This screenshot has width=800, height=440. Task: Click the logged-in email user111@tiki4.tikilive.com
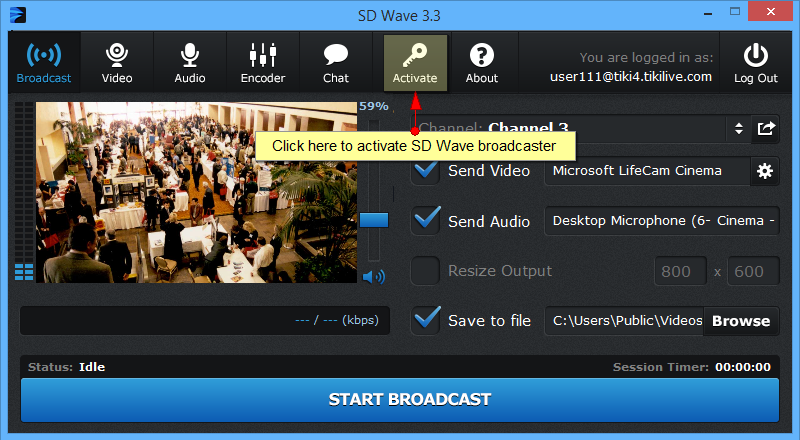point(631,77)
